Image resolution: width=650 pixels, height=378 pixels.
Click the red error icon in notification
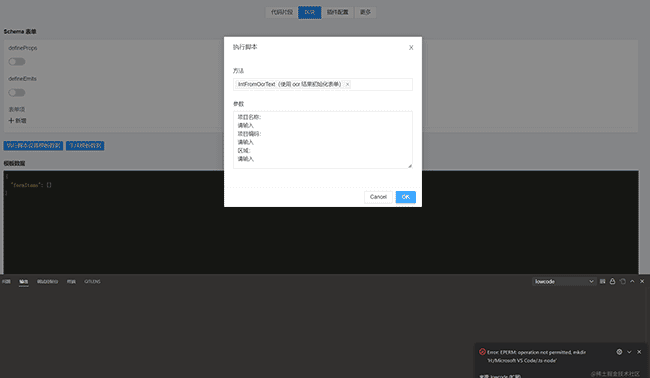click(482, 351)
